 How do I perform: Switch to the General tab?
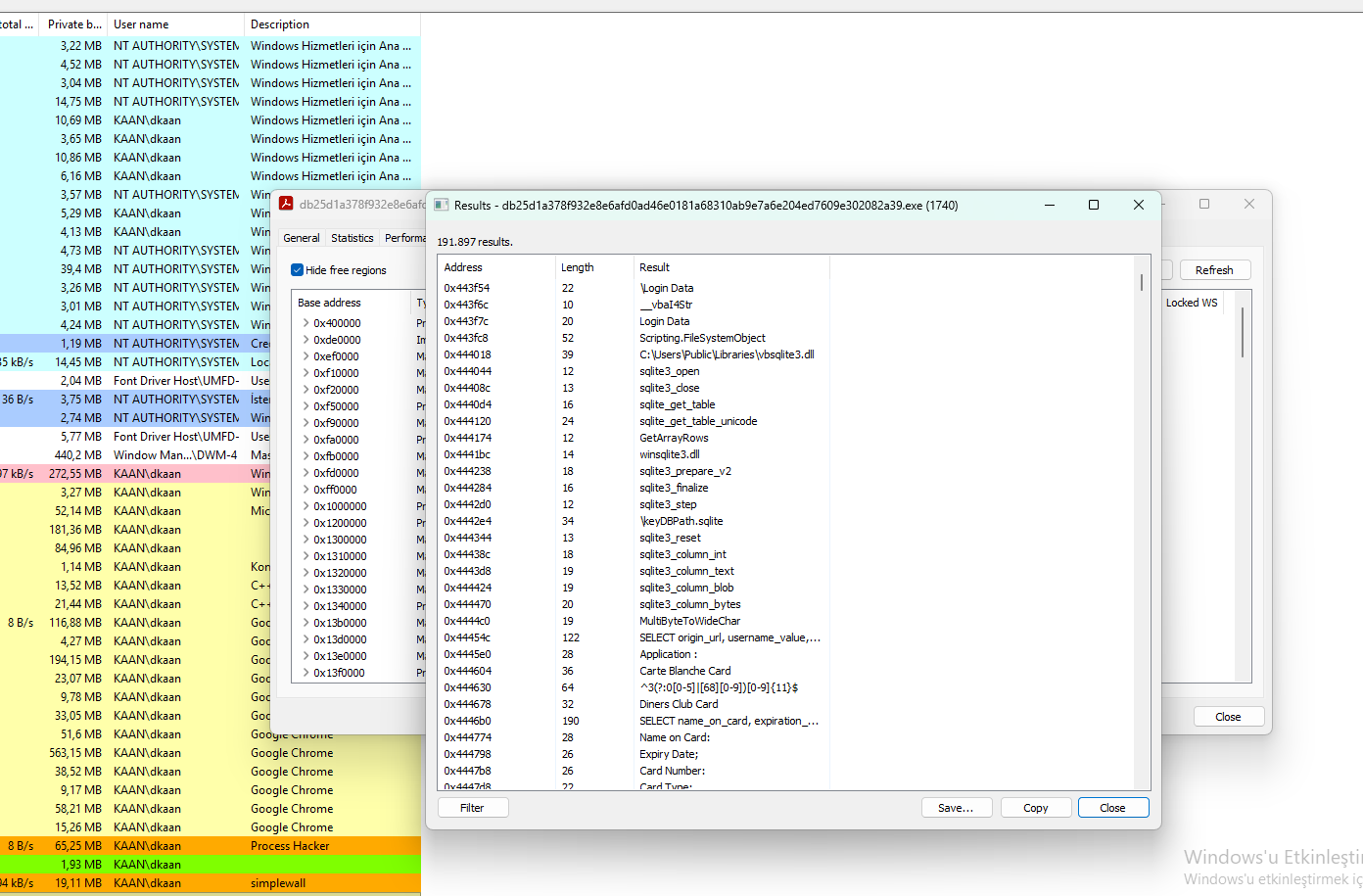pyautogui.click(x=302, y=238)
